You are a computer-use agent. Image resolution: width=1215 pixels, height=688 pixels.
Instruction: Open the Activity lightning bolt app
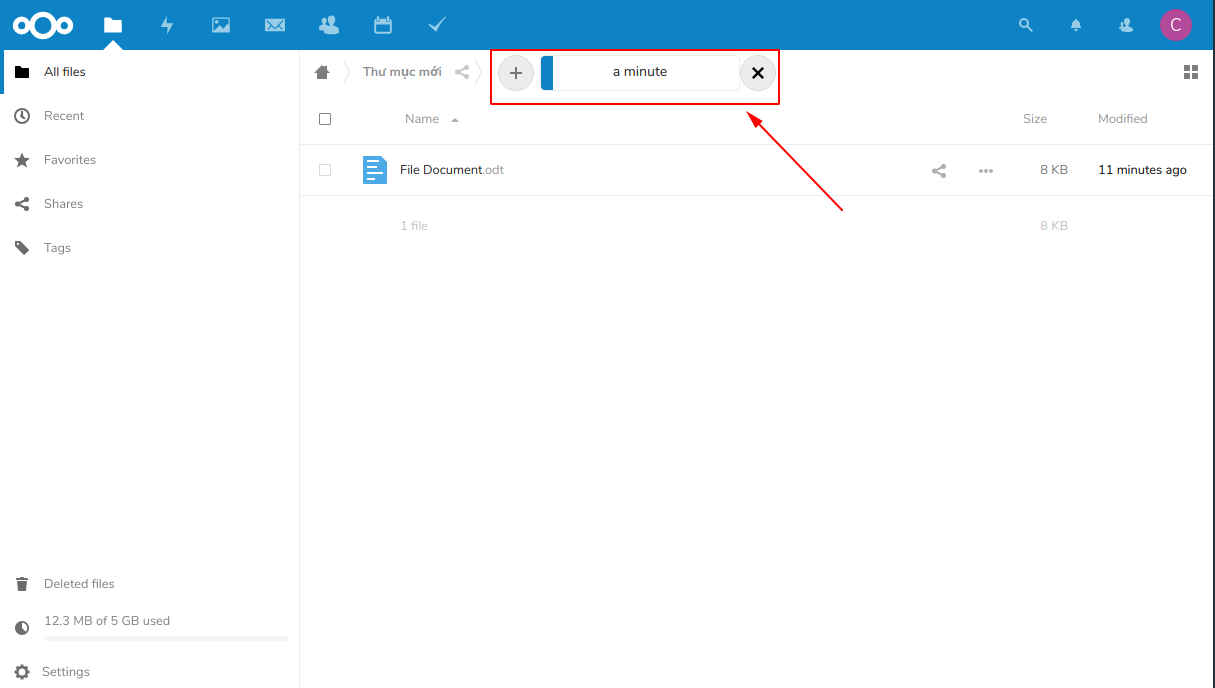[167, 25]
